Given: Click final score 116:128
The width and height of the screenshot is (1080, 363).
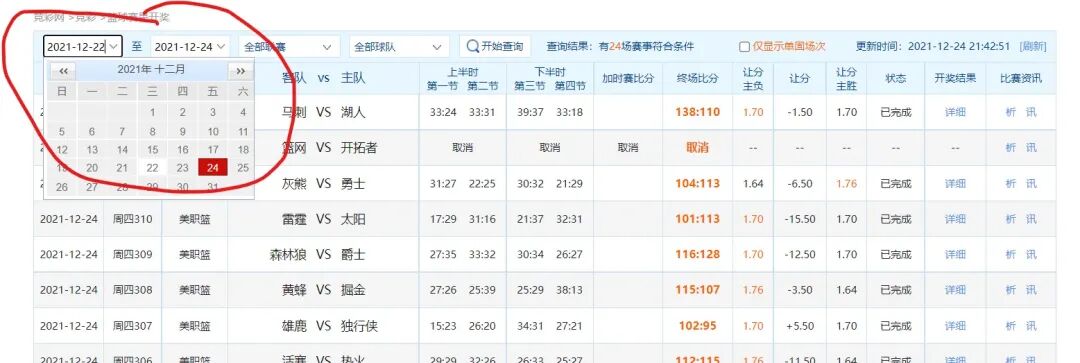Looking at the screenshot, I should coord(697,254).
